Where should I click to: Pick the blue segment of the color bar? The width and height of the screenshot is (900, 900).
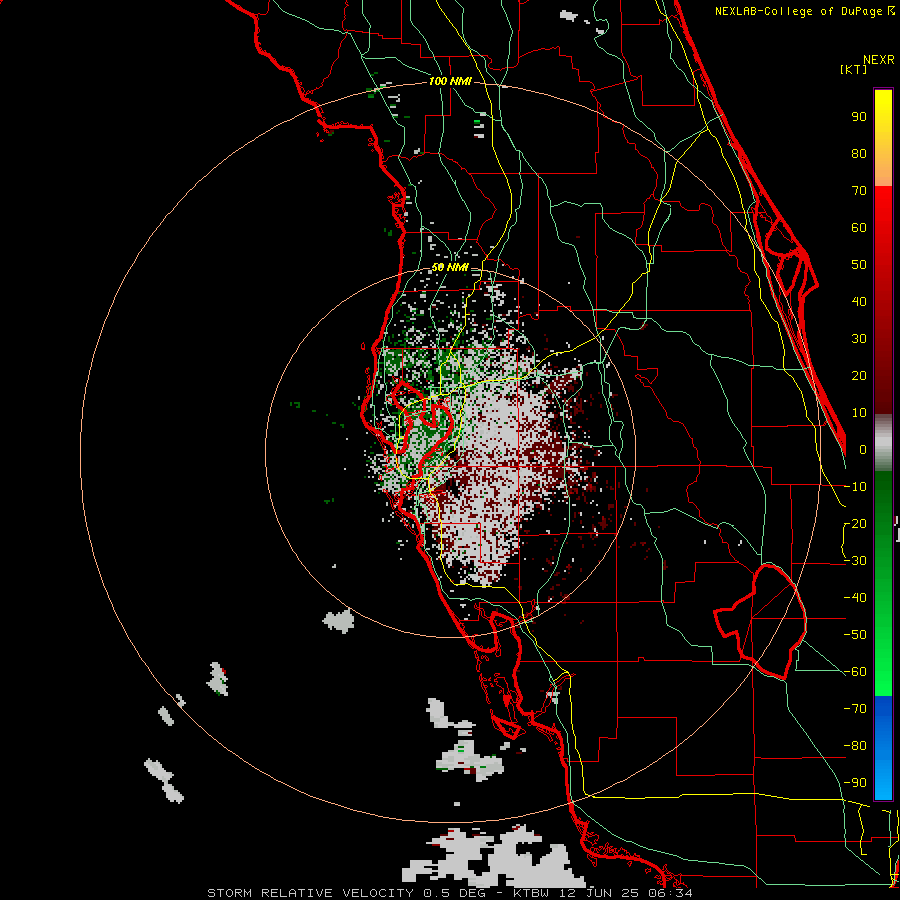click(x=883, y=748)
